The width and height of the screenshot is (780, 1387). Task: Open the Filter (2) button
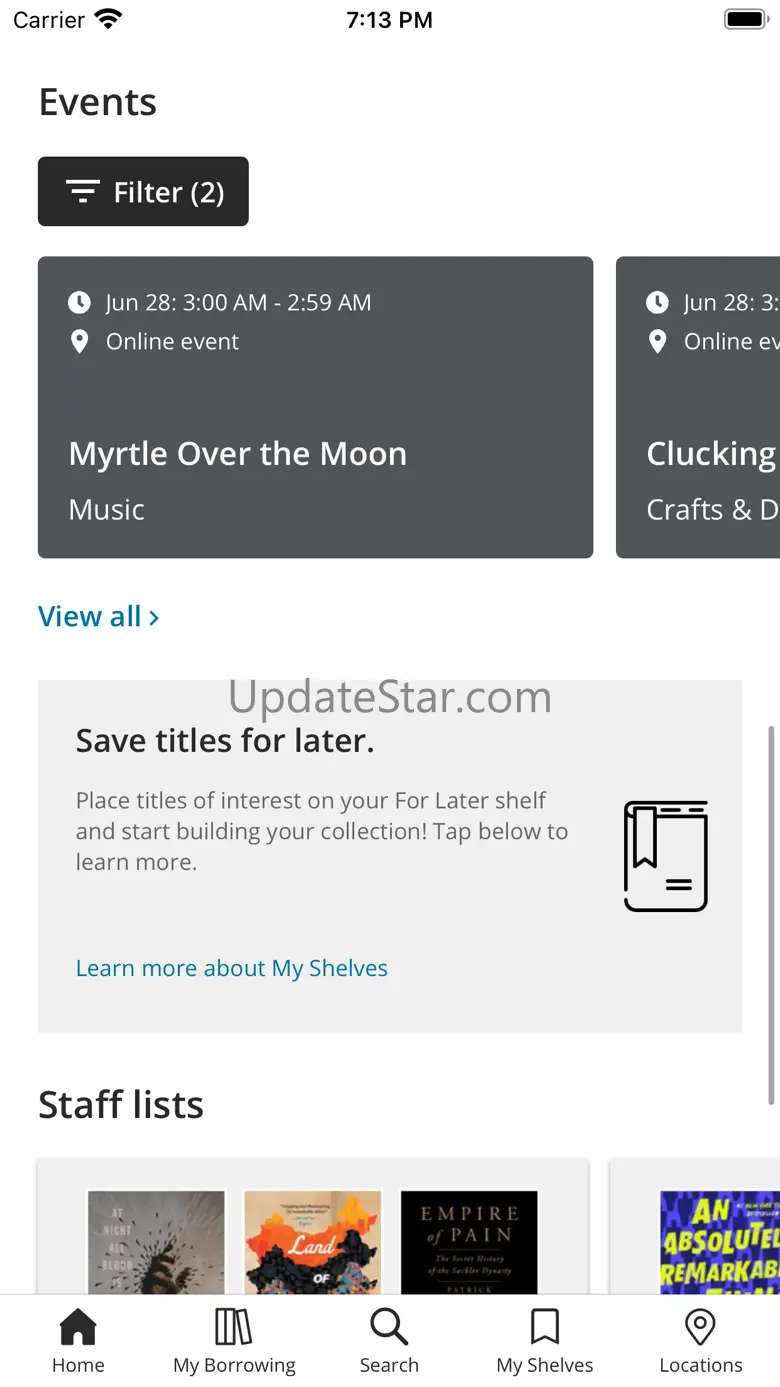point(143,191)
